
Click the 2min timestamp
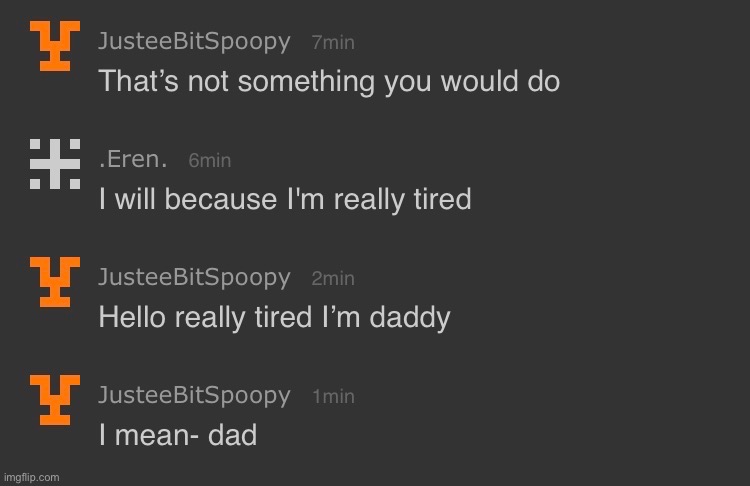tap(333, 279)
